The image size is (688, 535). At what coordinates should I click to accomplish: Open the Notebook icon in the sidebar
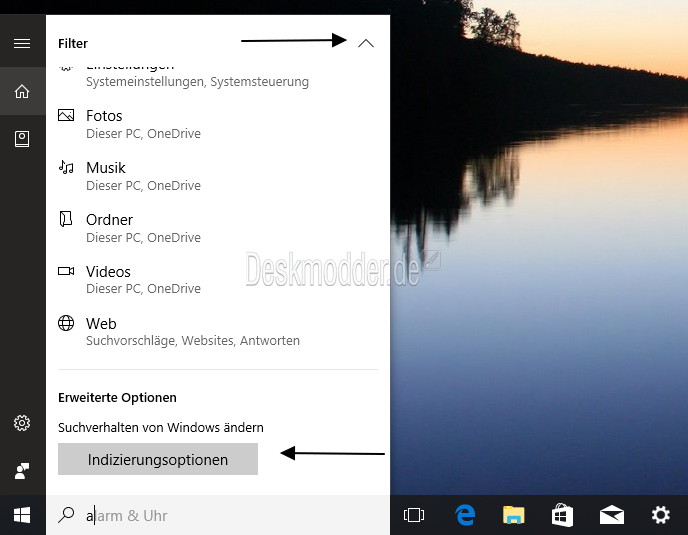22,139
